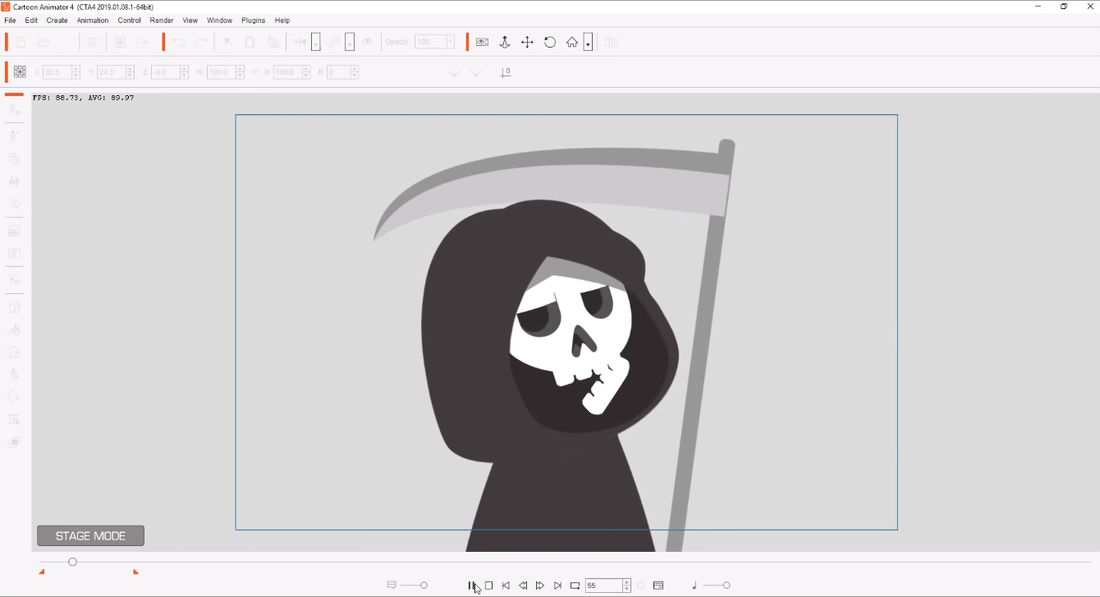Expand dropdown arrow beside the home view icon

(x=588, y=43)
